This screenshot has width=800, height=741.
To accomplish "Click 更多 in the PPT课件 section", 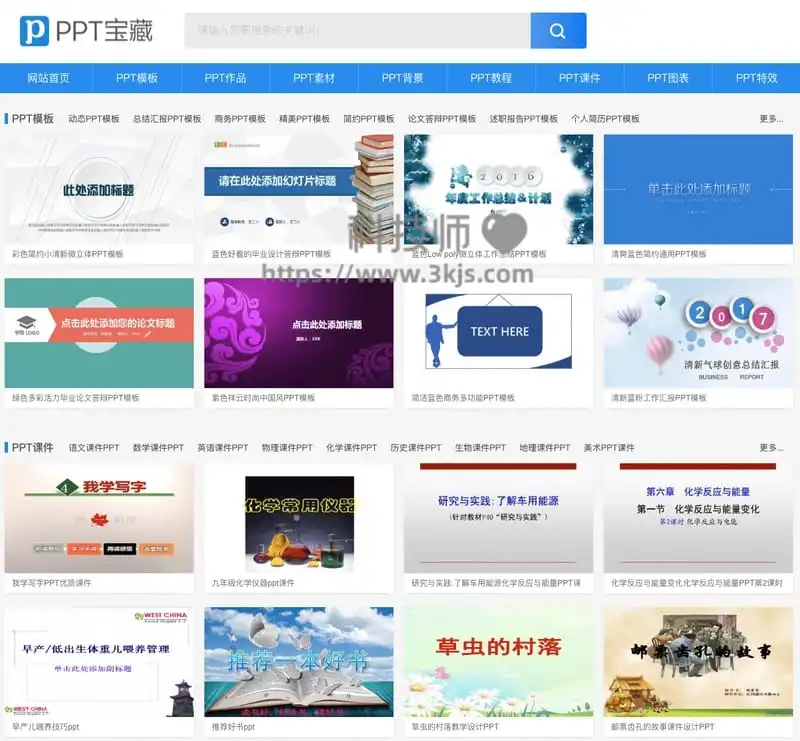I will (771, 448).
